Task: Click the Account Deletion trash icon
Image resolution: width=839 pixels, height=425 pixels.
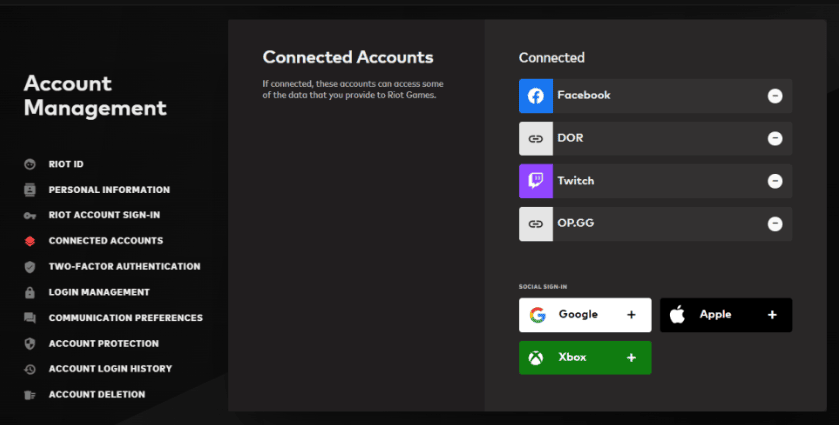Action: point(30,394)
